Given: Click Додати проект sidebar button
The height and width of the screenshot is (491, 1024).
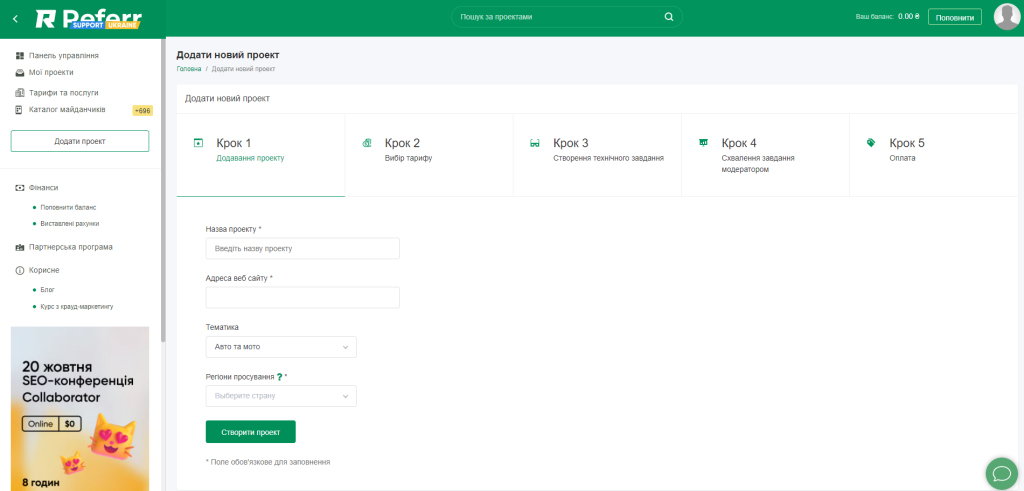Looking at the screenshot, I should point(80,141).
